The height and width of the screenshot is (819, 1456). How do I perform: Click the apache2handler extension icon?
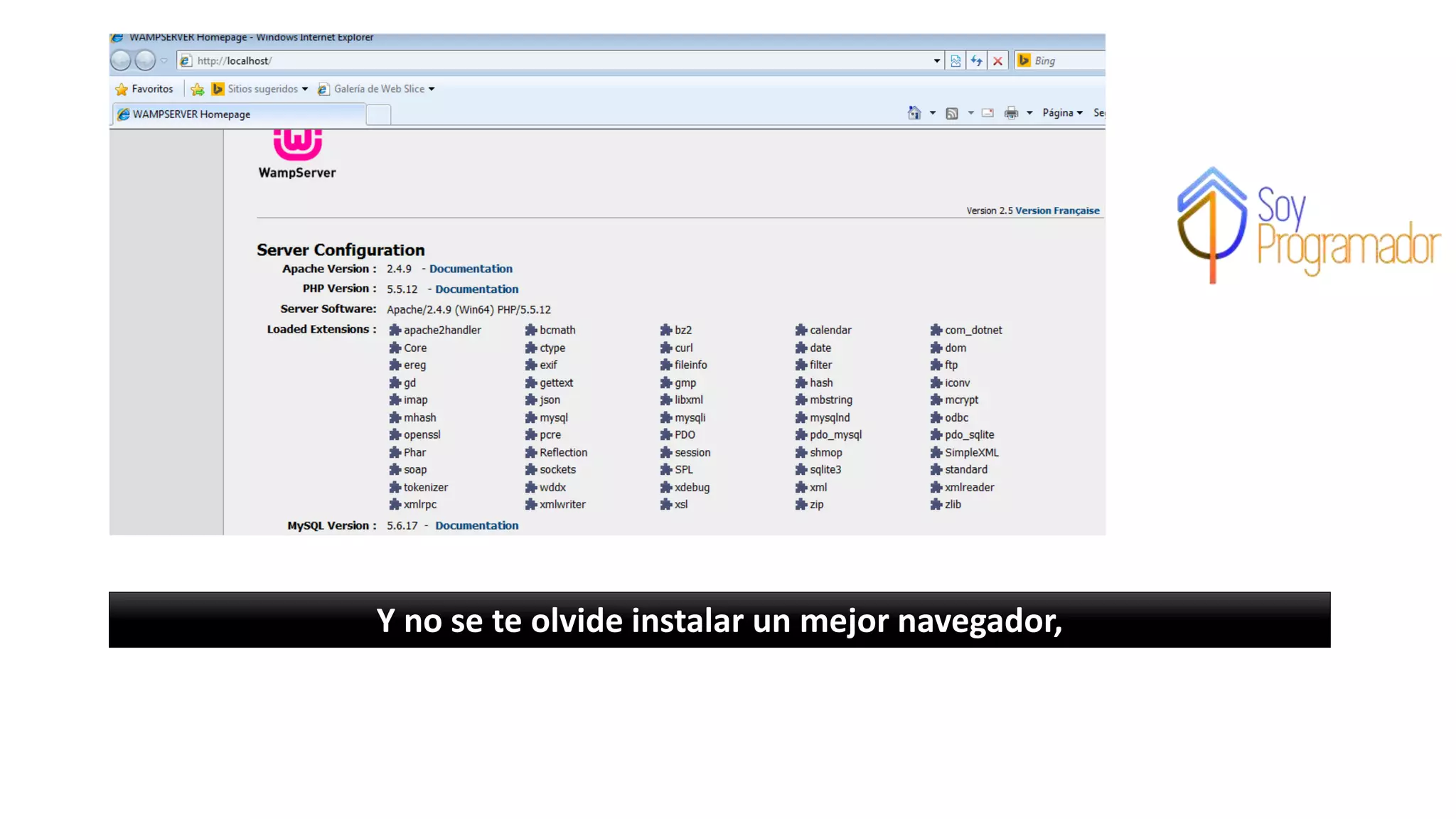[395, 330]
